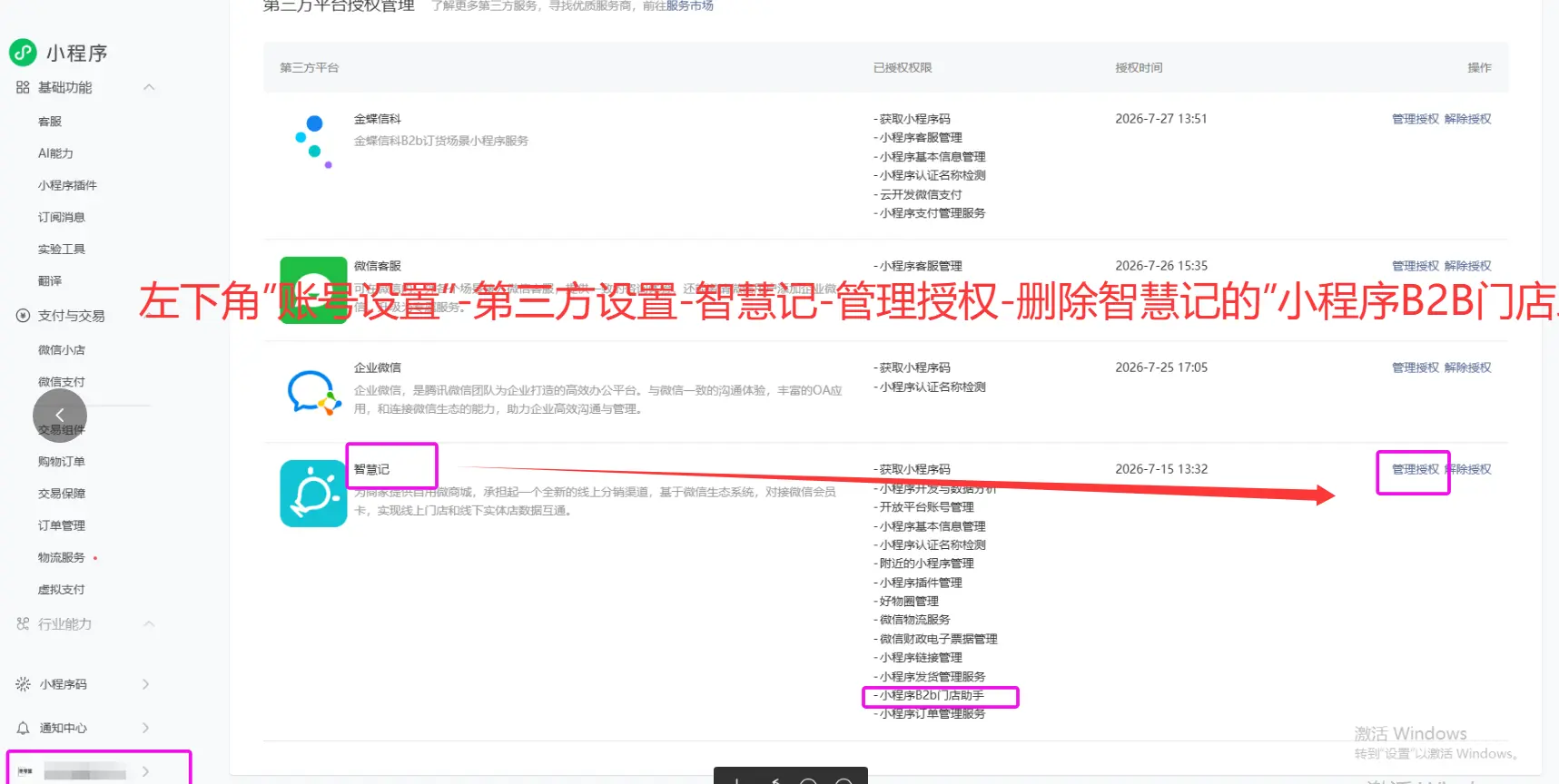Click the 附近的小程序管理 permission entry
Screen dimensions: 1559x784
924,563
